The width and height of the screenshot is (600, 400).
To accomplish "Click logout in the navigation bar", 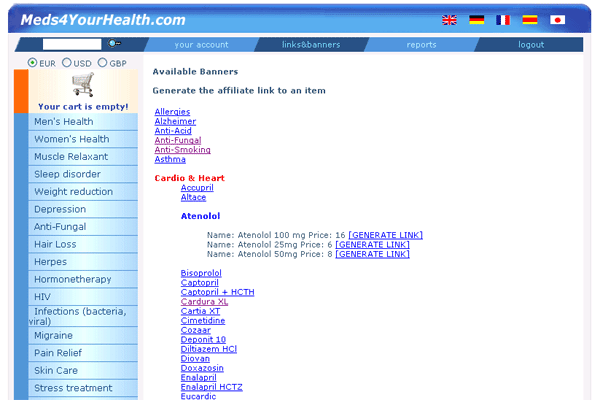I will tap(531, 45).
